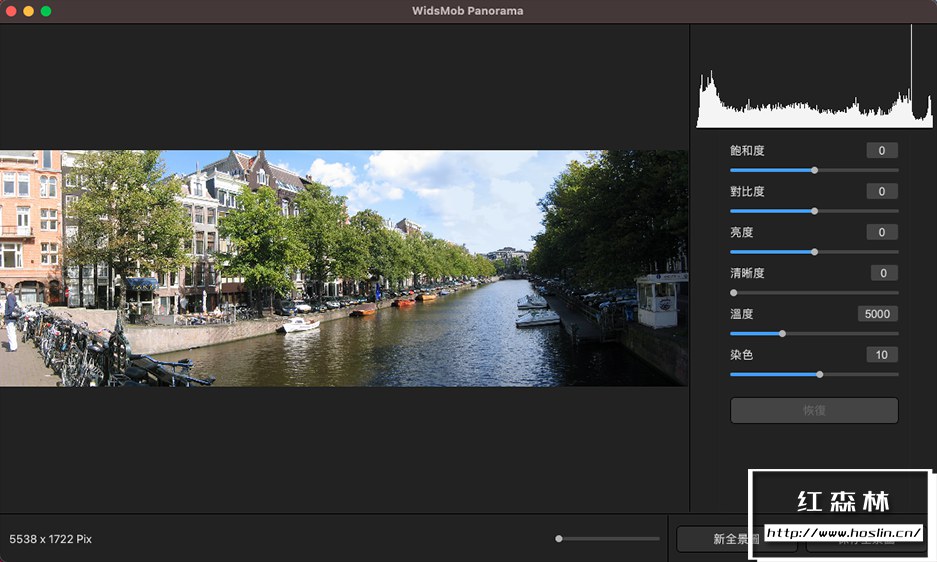Select the brightness (亮度) value field
937x562 pixels.
point(881,233)
